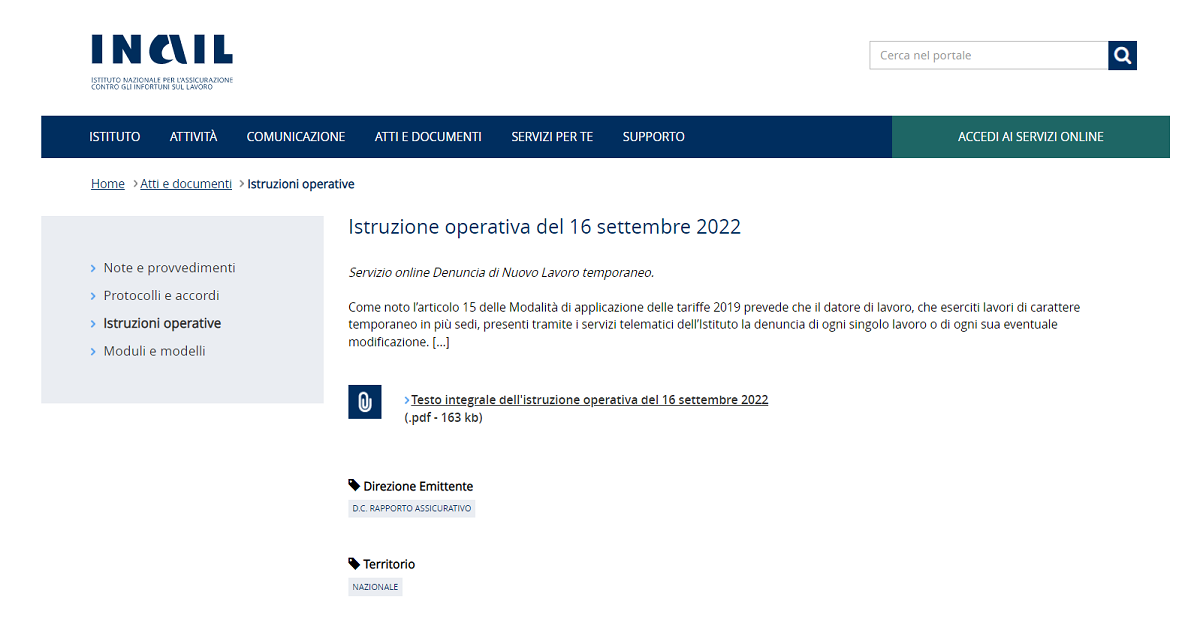Click the 'Direzione Emittente' heading
1200x634 pixels.
[418, 486]
